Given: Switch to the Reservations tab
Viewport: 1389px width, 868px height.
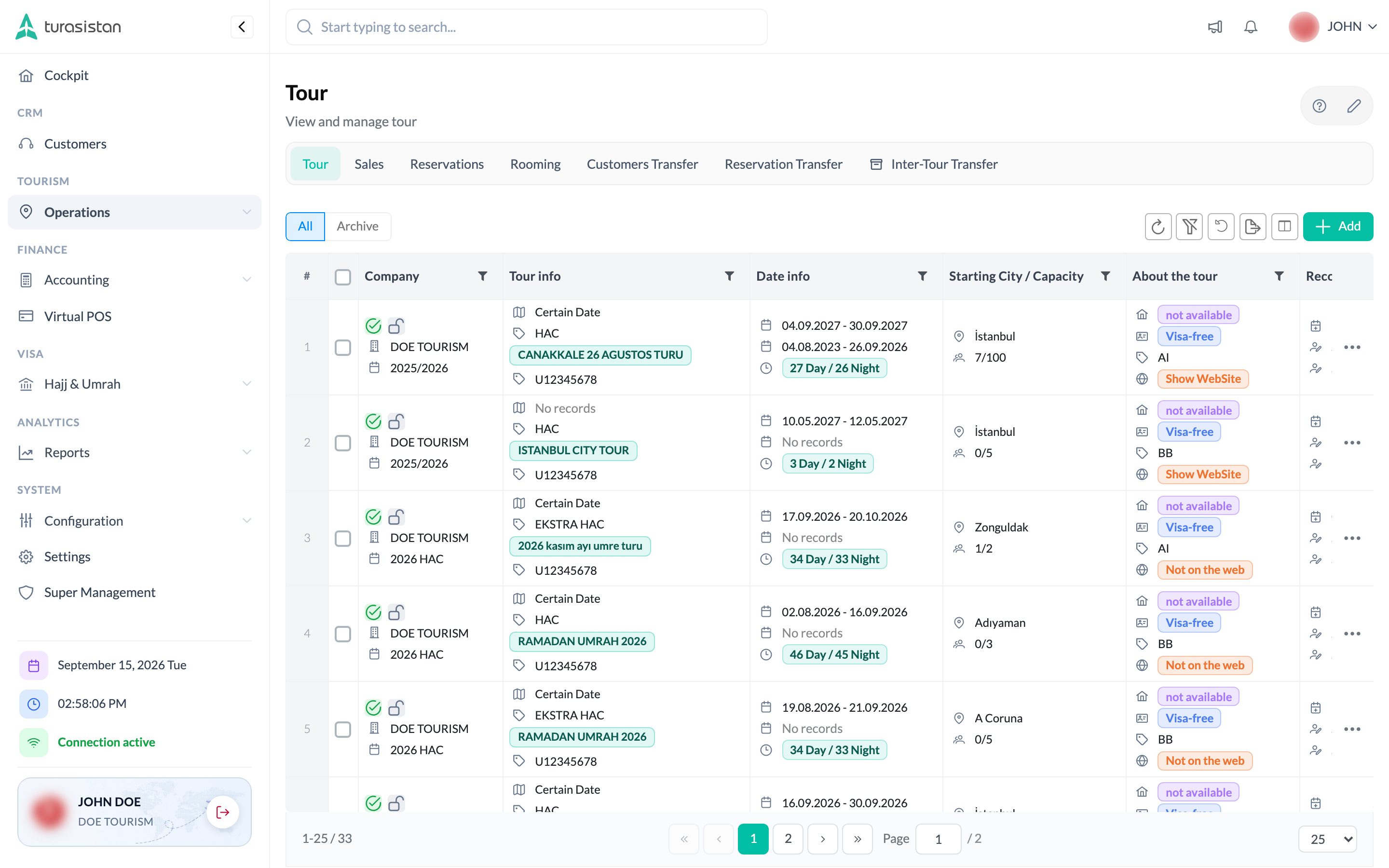Looking at the screenshot, I should point(447,164).
